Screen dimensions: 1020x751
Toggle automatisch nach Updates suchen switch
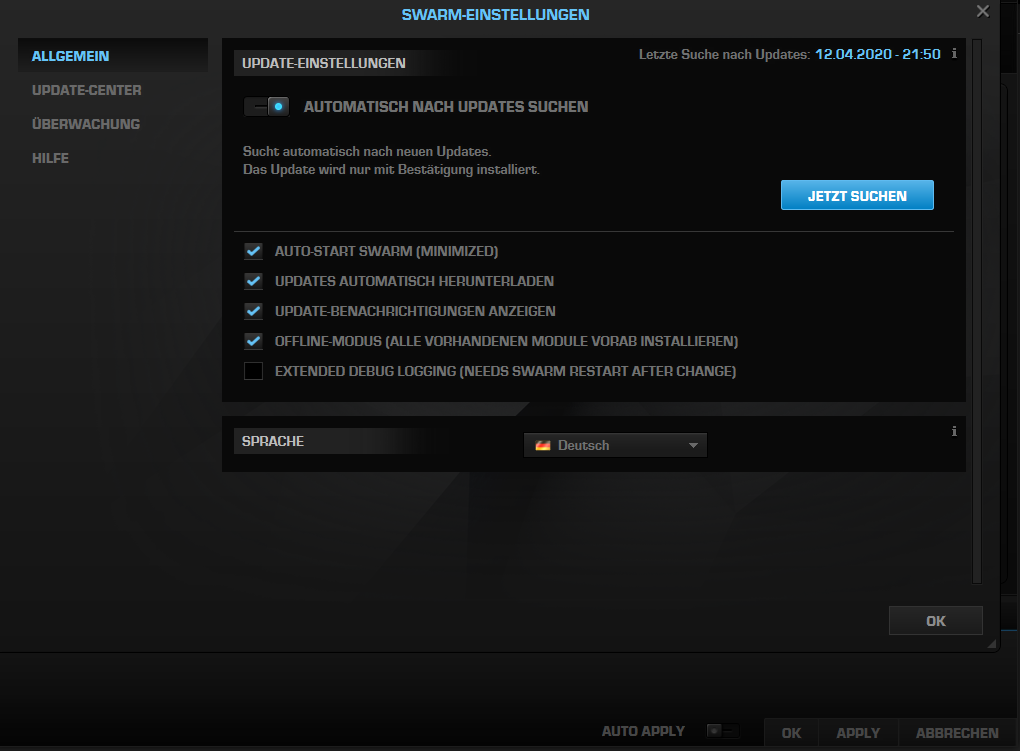pyautogui.click(x=266, y=107)
